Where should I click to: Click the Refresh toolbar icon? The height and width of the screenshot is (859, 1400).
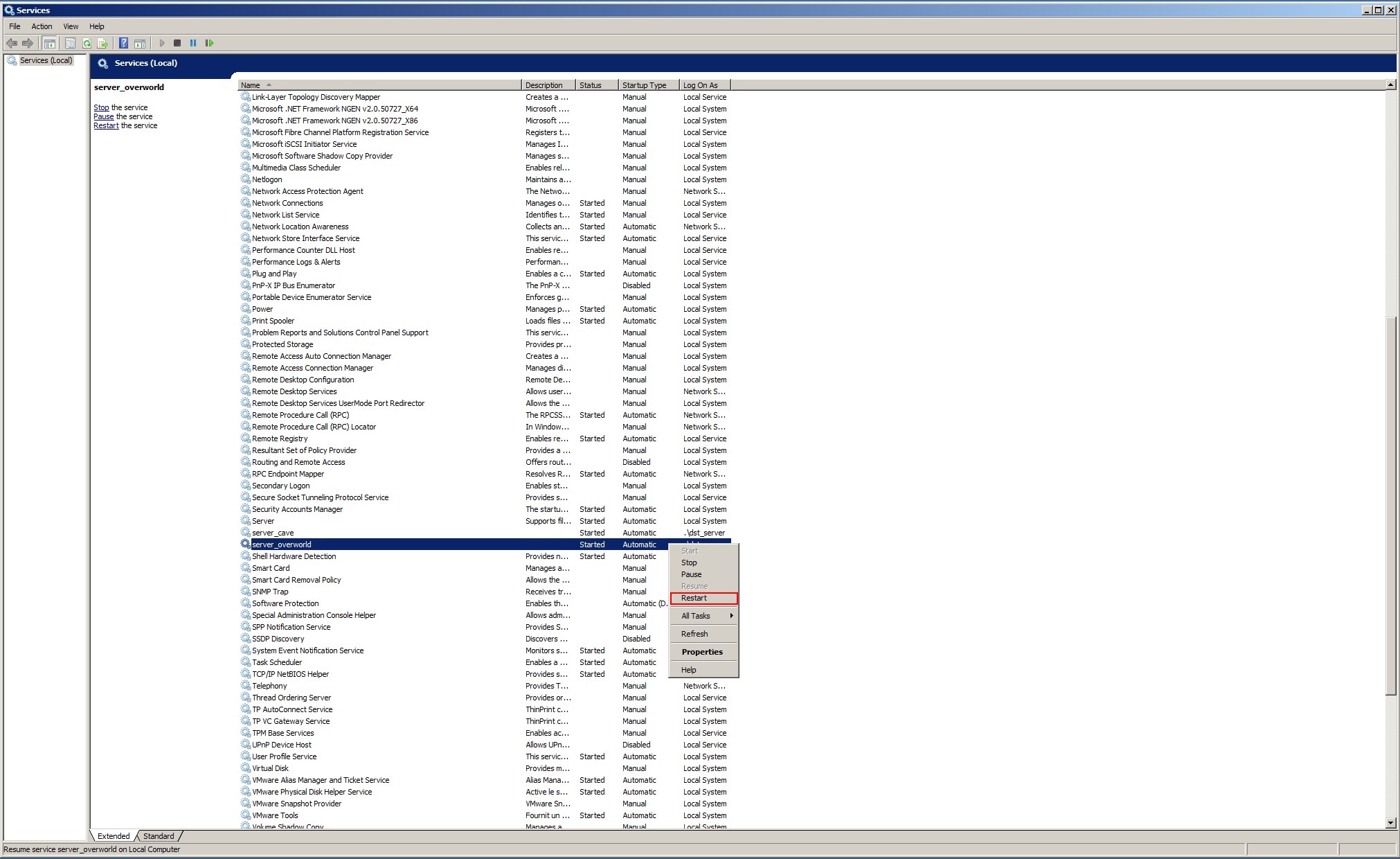[87, 43]
